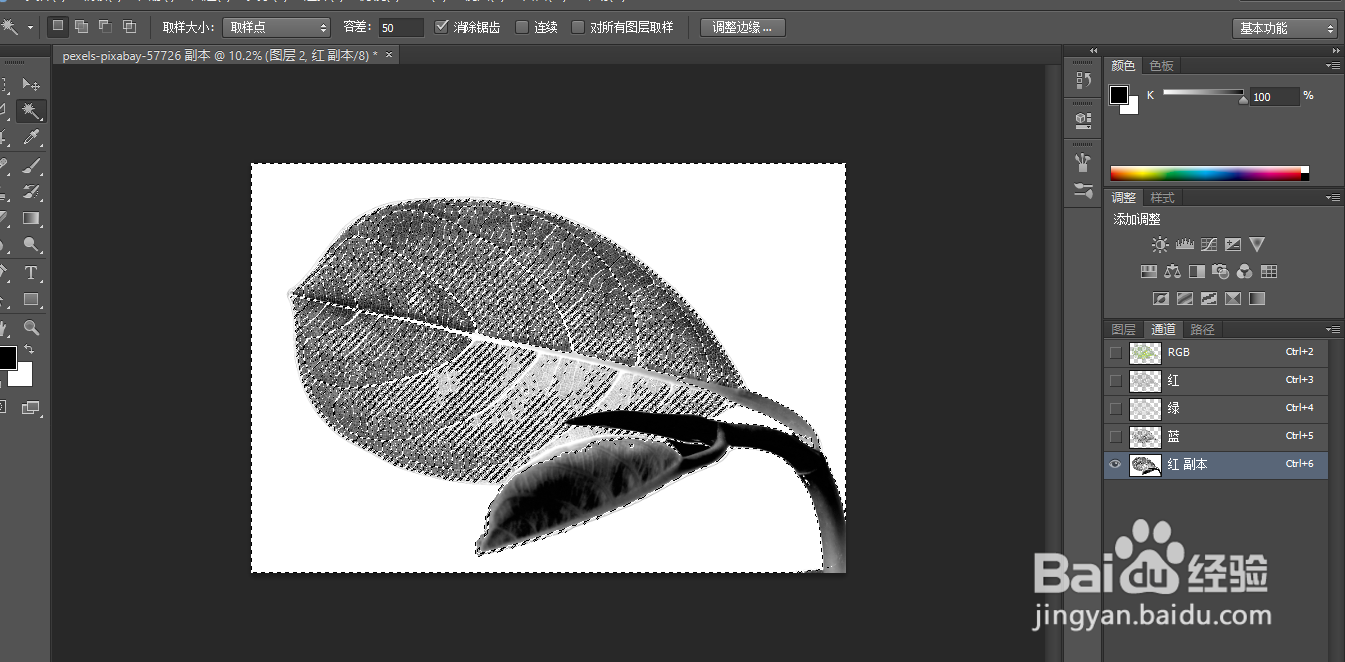1345x662 pixels.
Task: Open Adjustments panel flyout menu
Action: (1334, 197)
